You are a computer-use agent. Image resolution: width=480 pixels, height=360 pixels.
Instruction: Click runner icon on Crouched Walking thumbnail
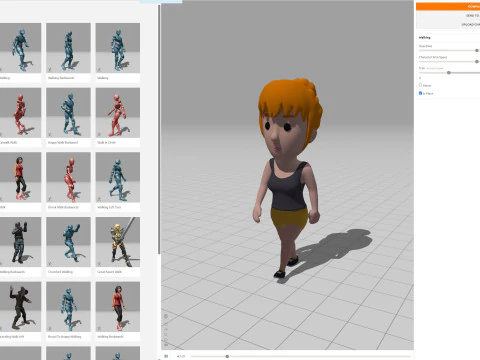point(50,263)
